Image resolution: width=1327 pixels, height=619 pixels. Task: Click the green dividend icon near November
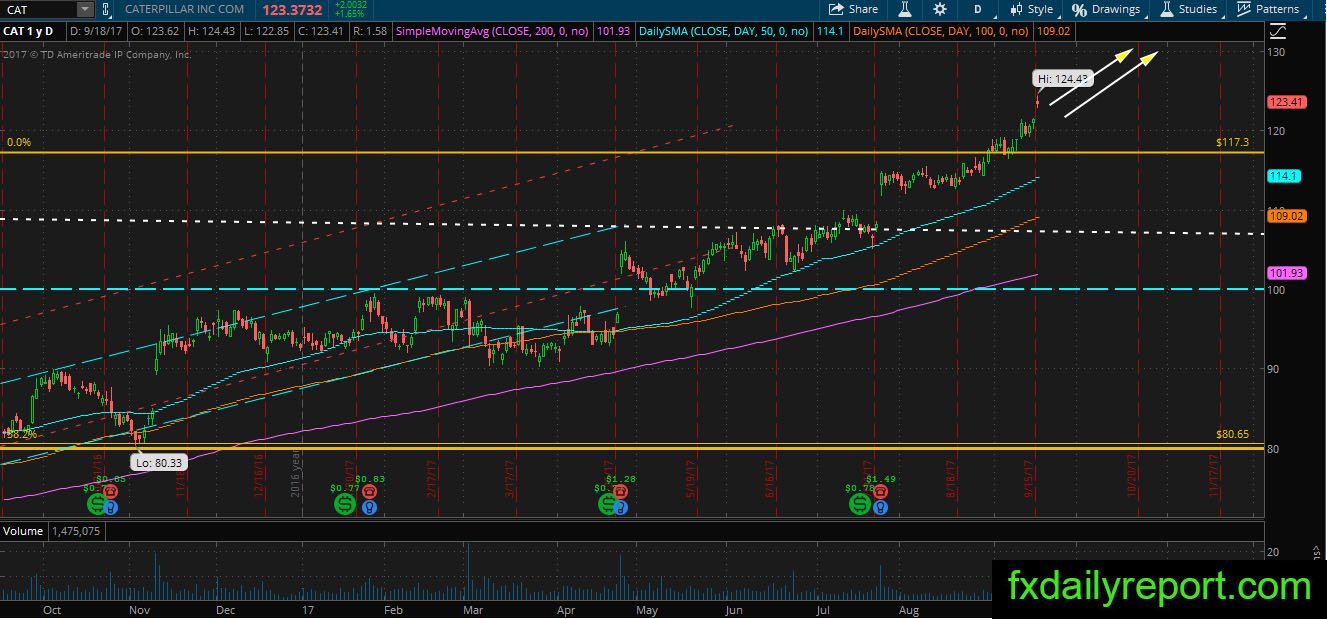pyautogui.click(x=95, y=505)
